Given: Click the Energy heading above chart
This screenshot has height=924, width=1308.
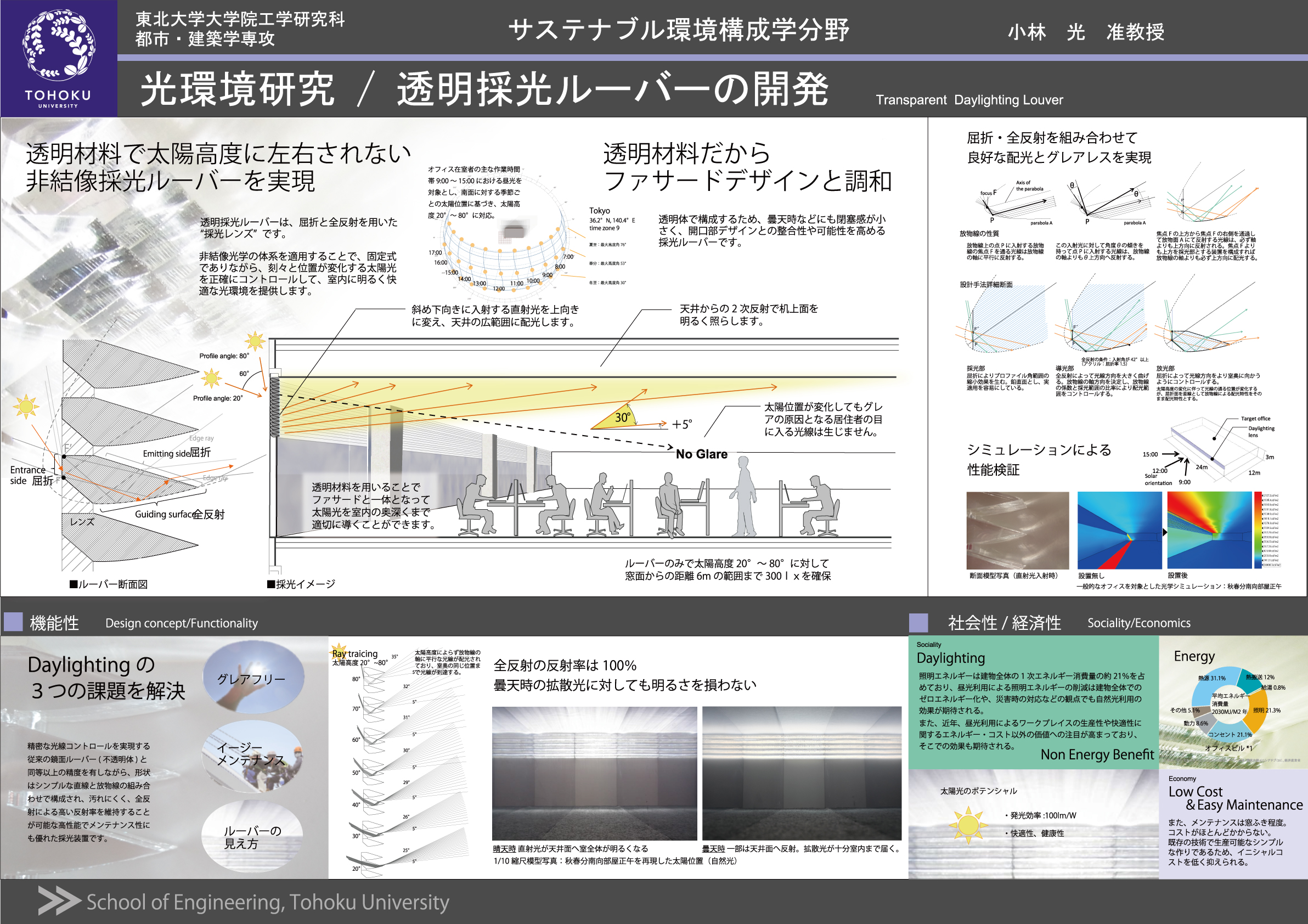Looking at the screenshot, I should [x=1194, y=656].
